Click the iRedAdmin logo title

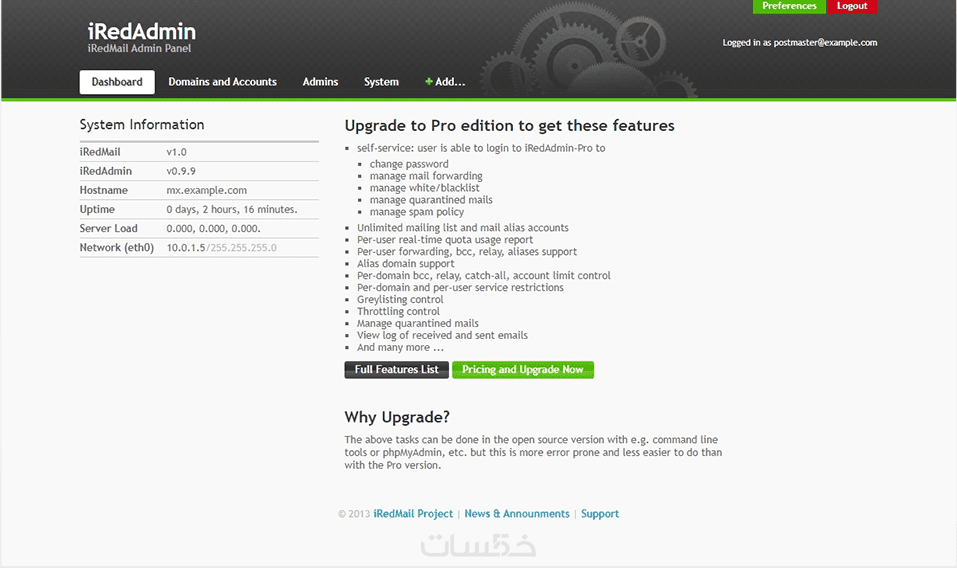tap(142, 31)
